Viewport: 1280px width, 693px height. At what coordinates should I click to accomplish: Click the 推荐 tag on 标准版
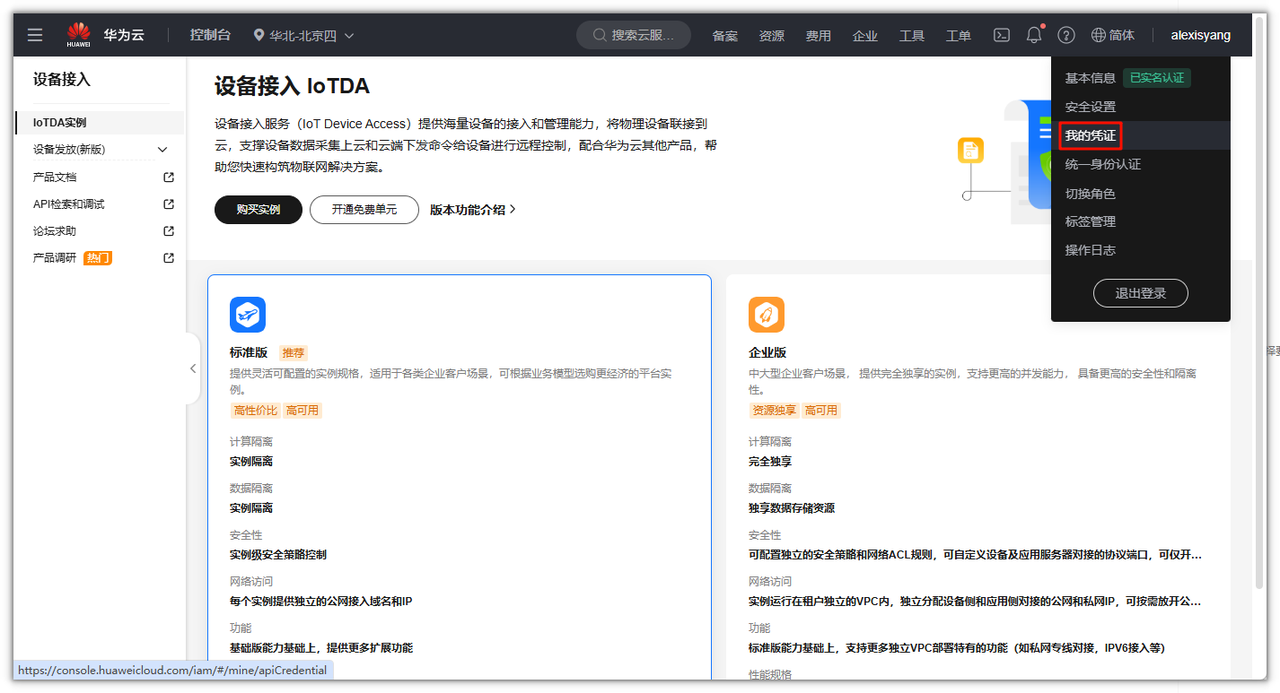(293, 353)
